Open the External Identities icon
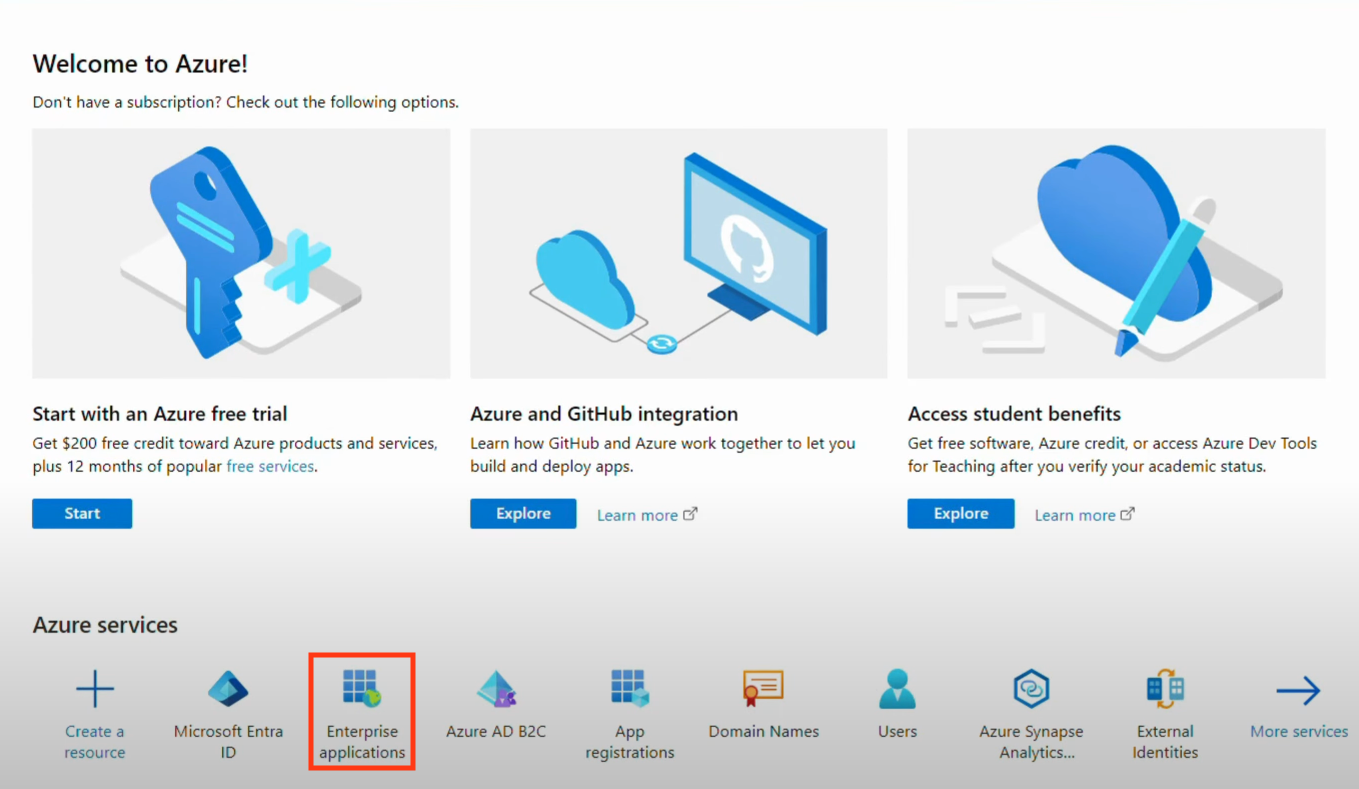 coord(1165,689)
